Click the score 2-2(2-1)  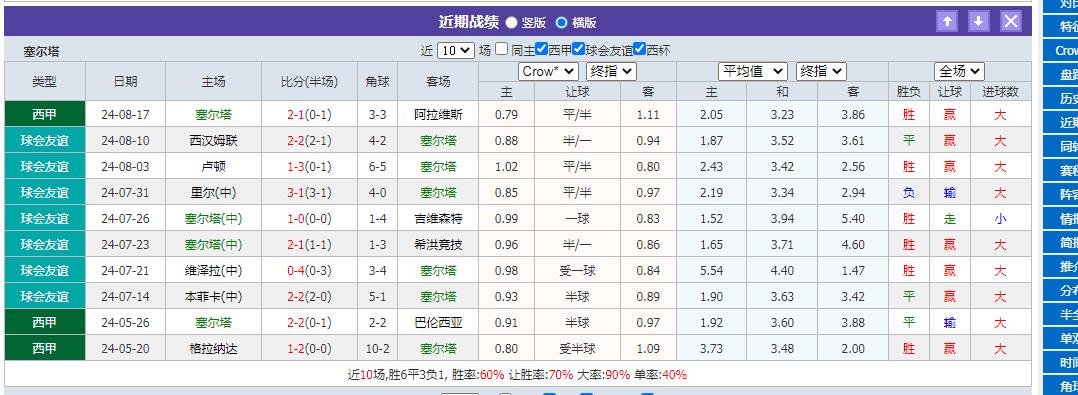coord(309,141)
